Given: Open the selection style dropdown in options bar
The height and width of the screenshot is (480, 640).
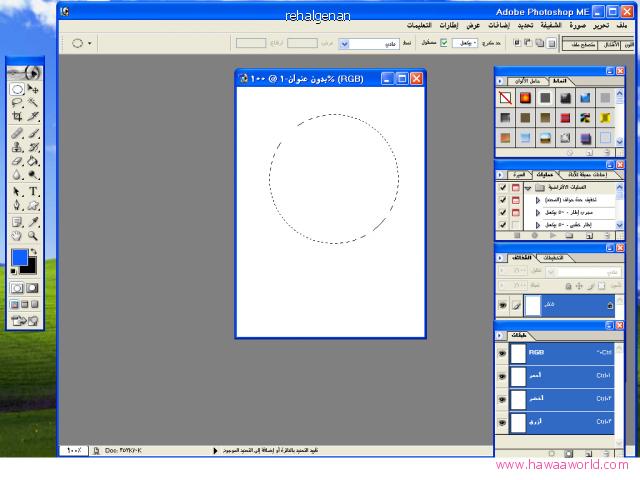Looking at the screenshot, I should point(344,44).
